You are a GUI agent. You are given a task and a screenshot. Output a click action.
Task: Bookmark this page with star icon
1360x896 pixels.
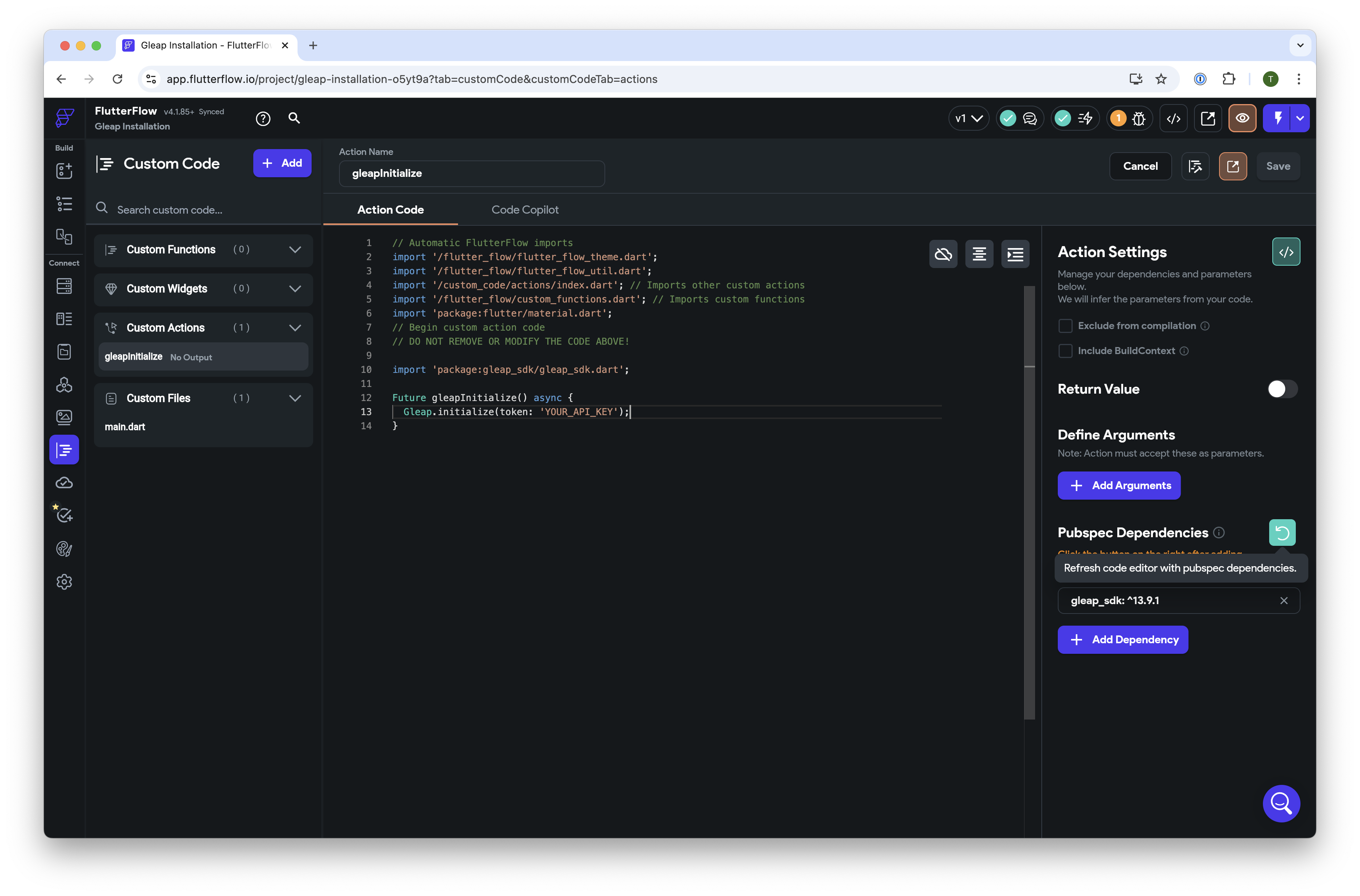[x=1160, y=79]
